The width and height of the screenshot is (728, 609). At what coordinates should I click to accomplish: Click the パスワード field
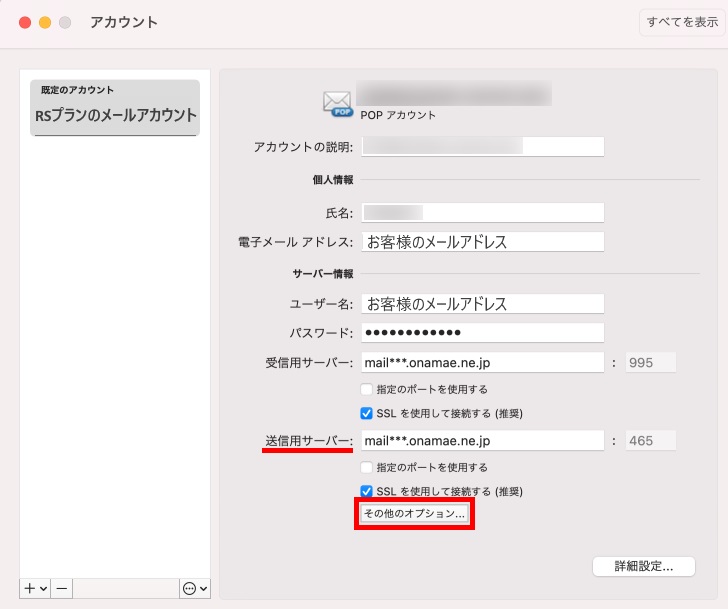pos(483,332)
